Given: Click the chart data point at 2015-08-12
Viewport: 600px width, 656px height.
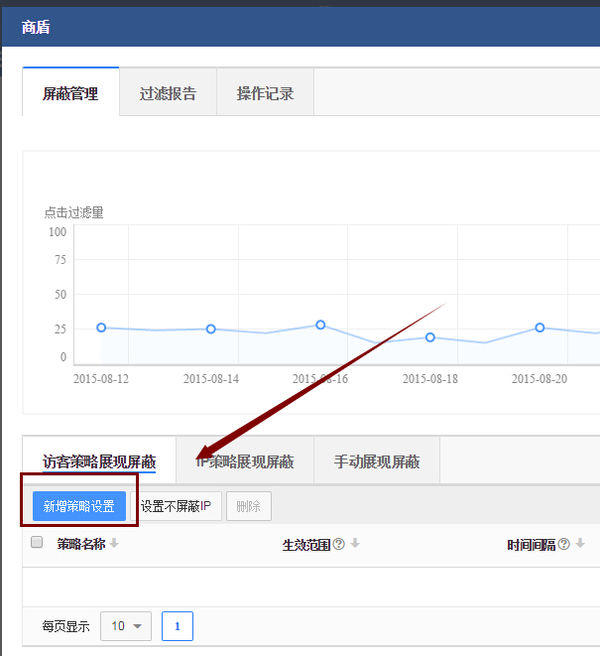Looking at the screenshot, I should (x=101, y=327).
